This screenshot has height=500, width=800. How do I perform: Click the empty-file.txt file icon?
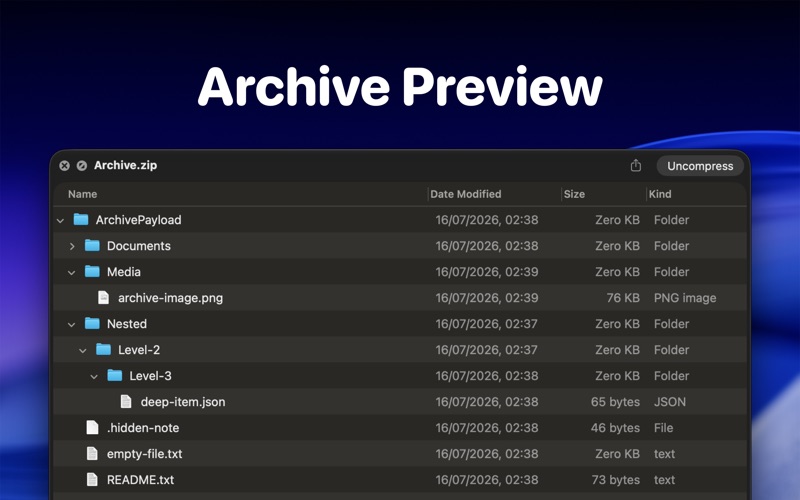coord(92,454)
